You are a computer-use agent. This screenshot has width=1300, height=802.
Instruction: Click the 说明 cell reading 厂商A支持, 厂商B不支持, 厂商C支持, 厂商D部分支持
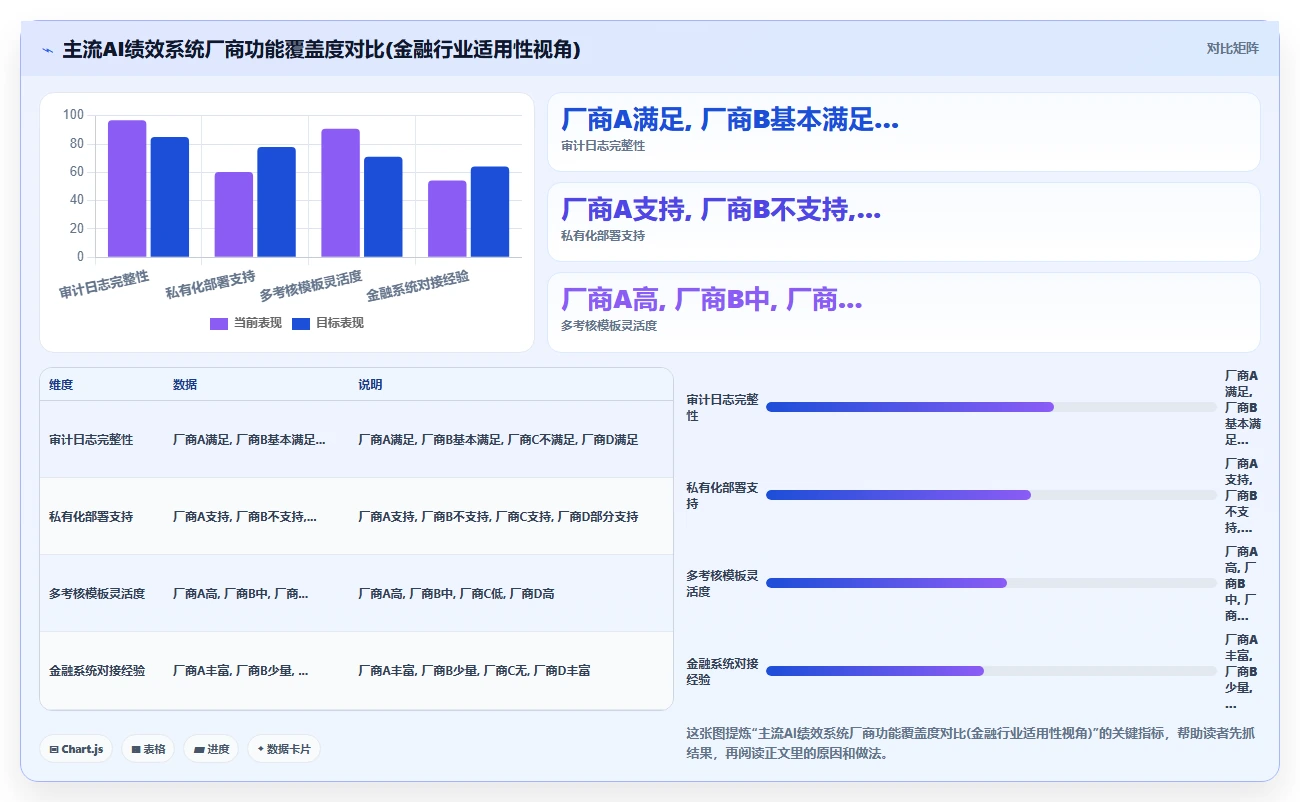(x=498, y=517)
